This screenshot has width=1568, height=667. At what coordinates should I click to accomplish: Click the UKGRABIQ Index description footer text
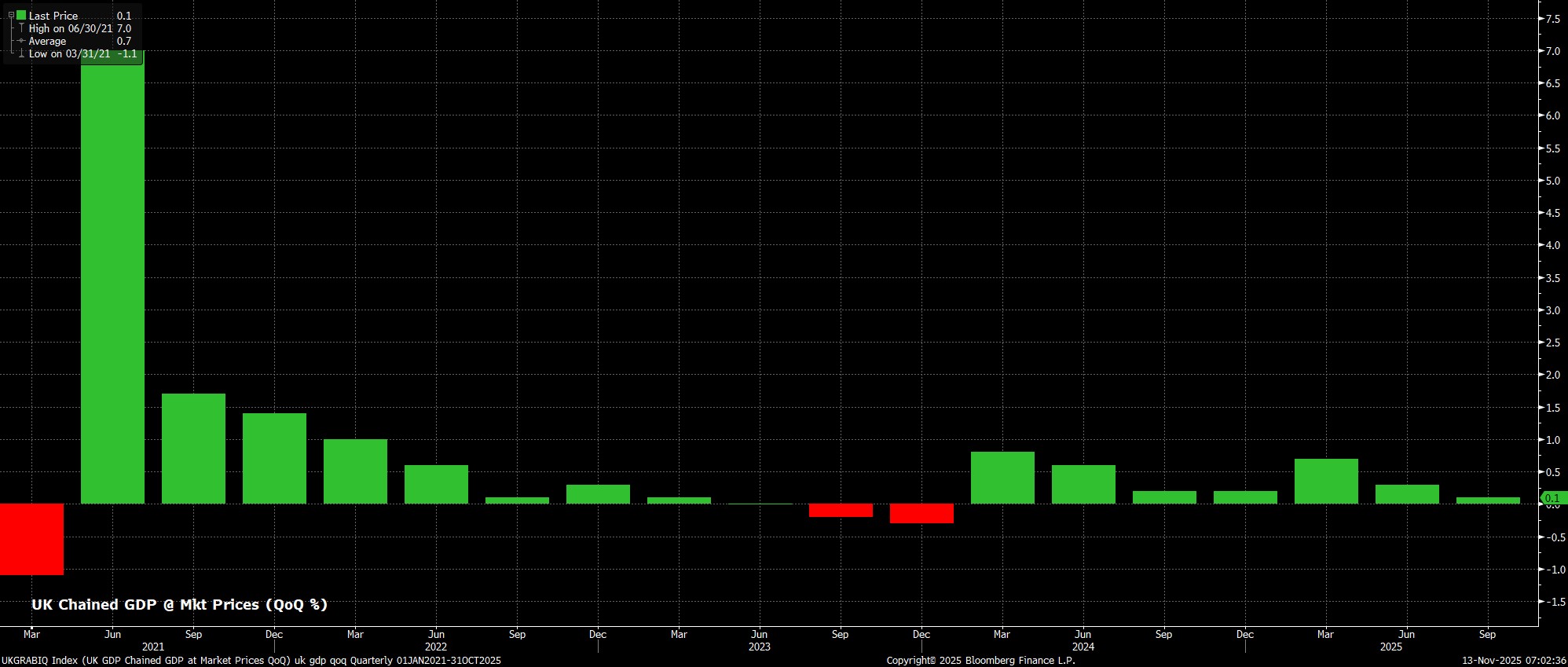(x=251, y=661)
